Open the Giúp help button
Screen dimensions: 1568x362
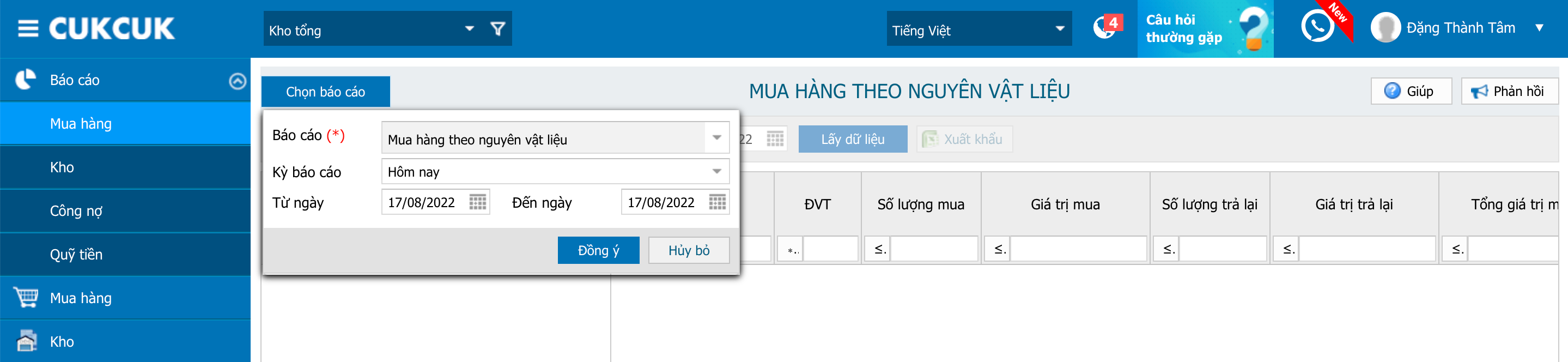pos(1411,91)
